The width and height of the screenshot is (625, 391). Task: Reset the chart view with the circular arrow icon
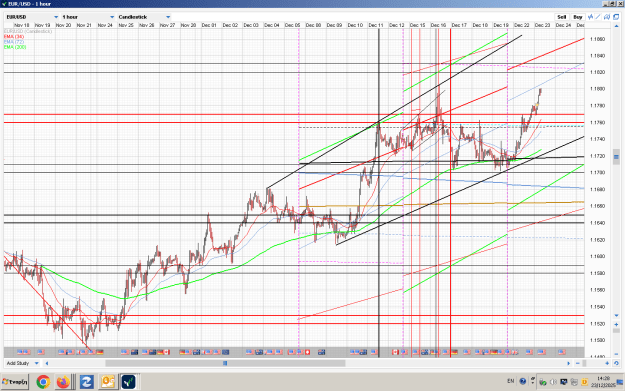click(616, 363)
